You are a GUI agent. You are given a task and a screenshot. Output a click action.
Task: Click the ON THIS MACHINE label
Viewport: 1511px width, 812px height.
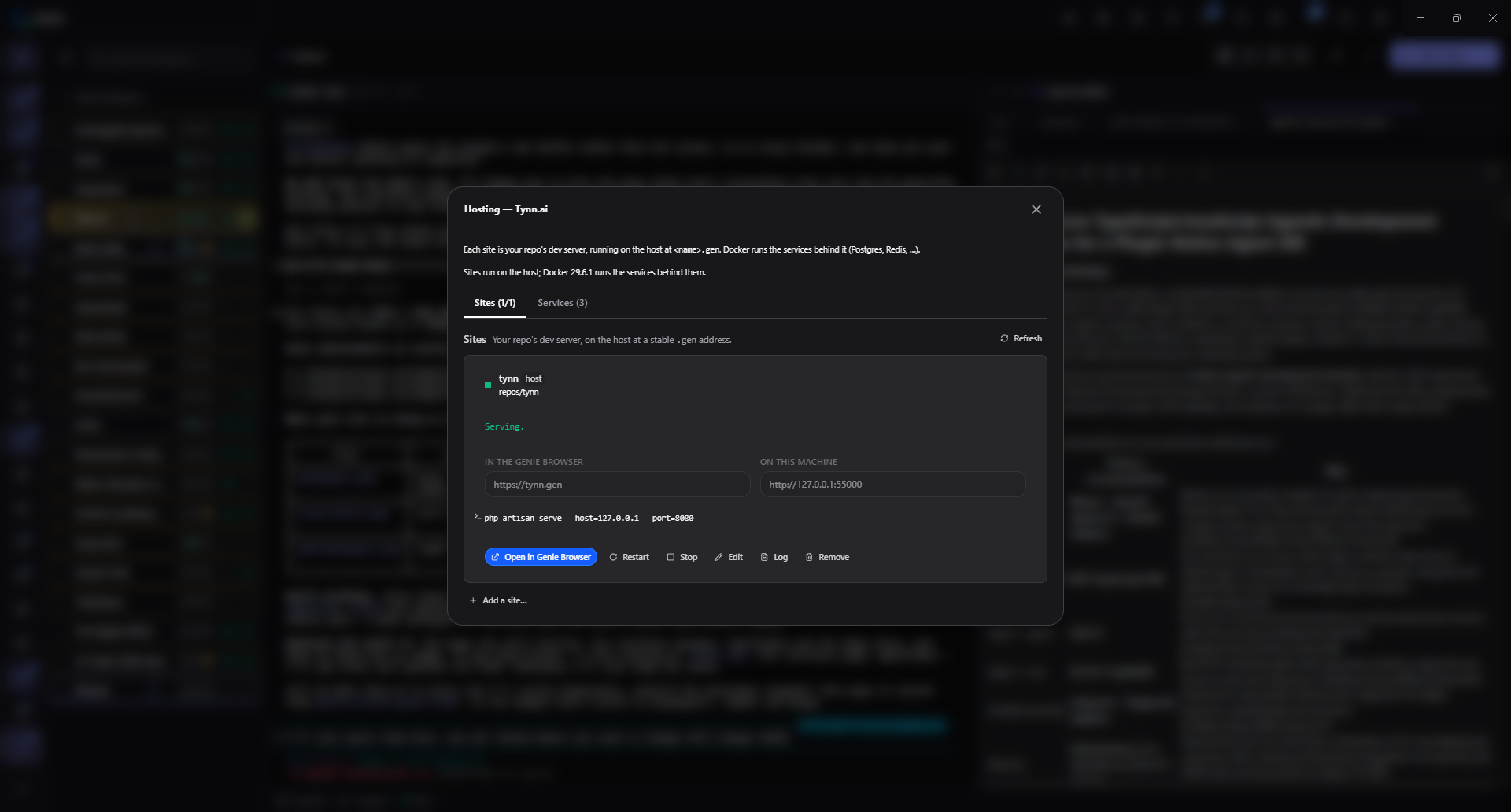click(799, 462)
